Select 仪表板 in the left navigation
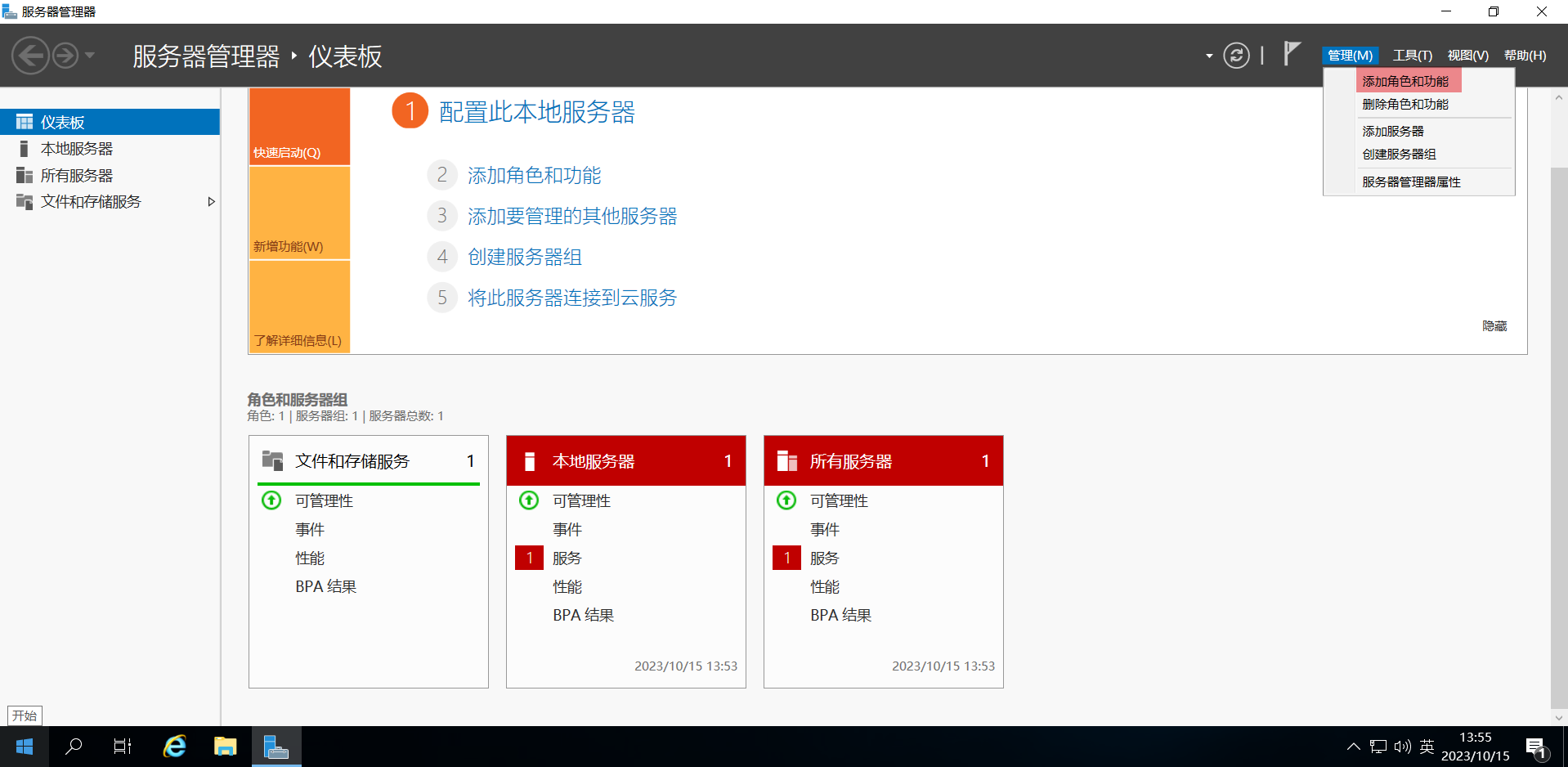This screenshot has height=767, width=1568. coord(110,122)
